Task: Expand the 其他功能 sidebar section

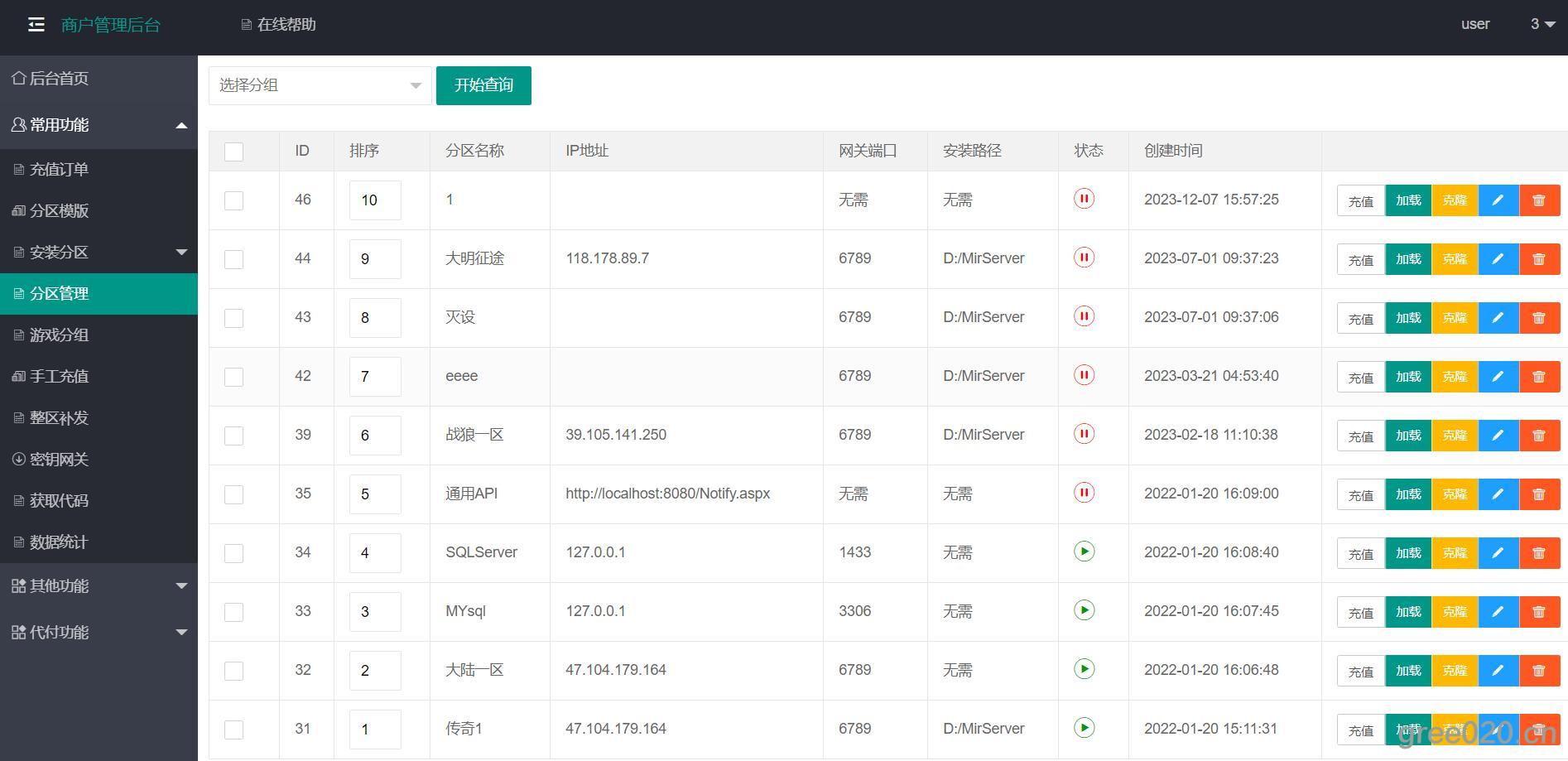Action: click(99, 585)
